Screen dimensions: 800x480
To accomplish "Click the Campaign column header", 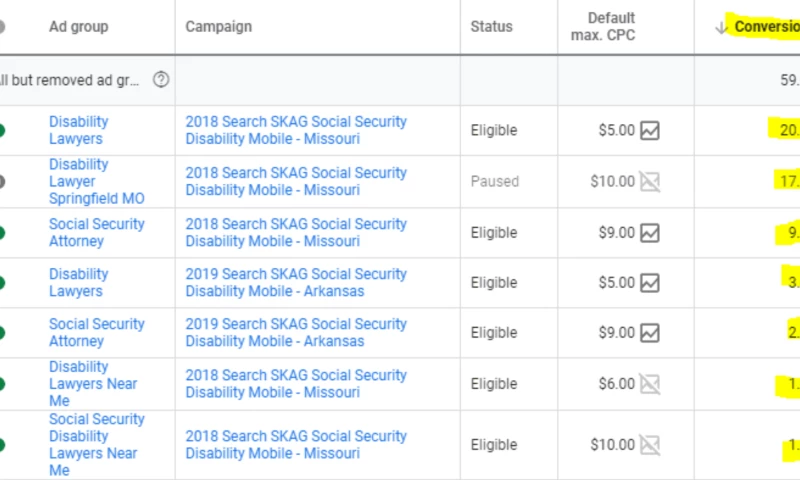I will tap(218, 27).
